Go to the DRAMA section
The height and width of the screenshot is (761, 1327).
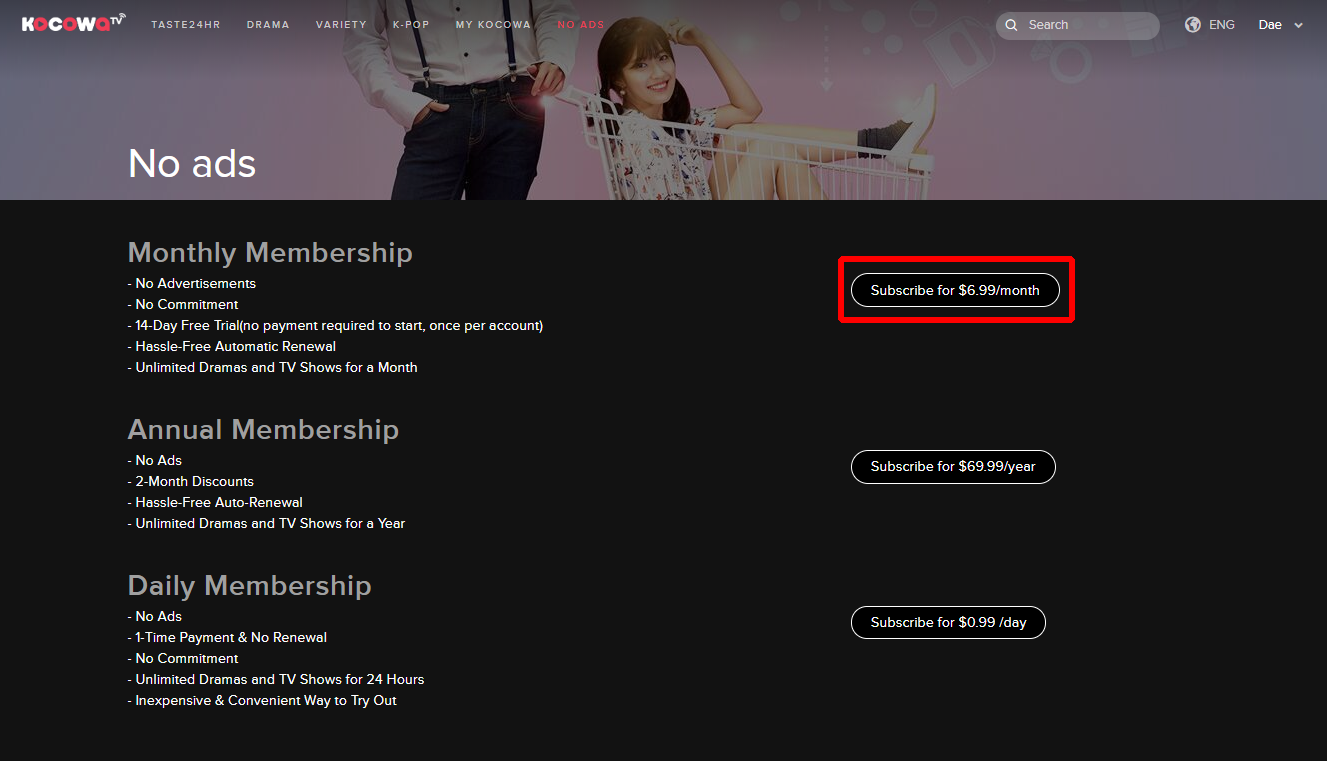click(268, 25)
